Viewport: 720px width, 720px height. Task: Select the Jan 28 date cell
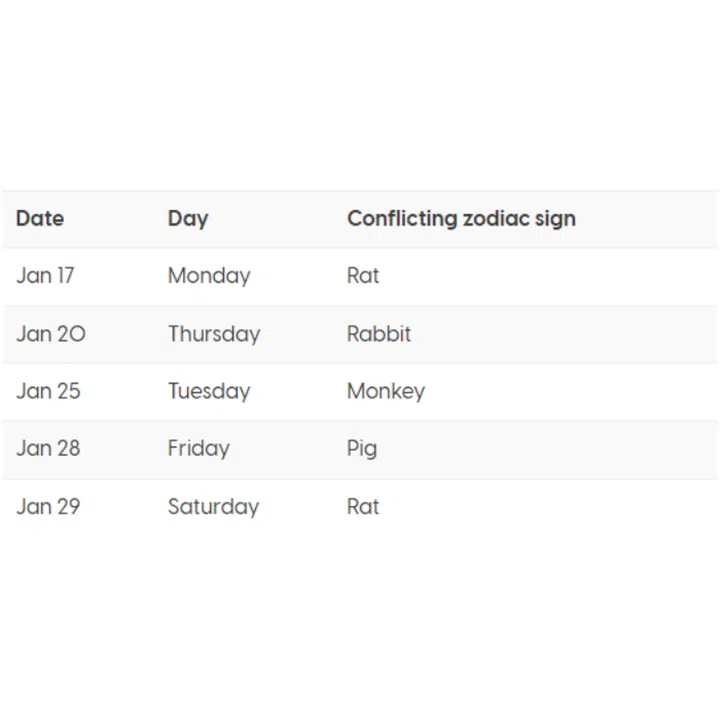point(48,448)
